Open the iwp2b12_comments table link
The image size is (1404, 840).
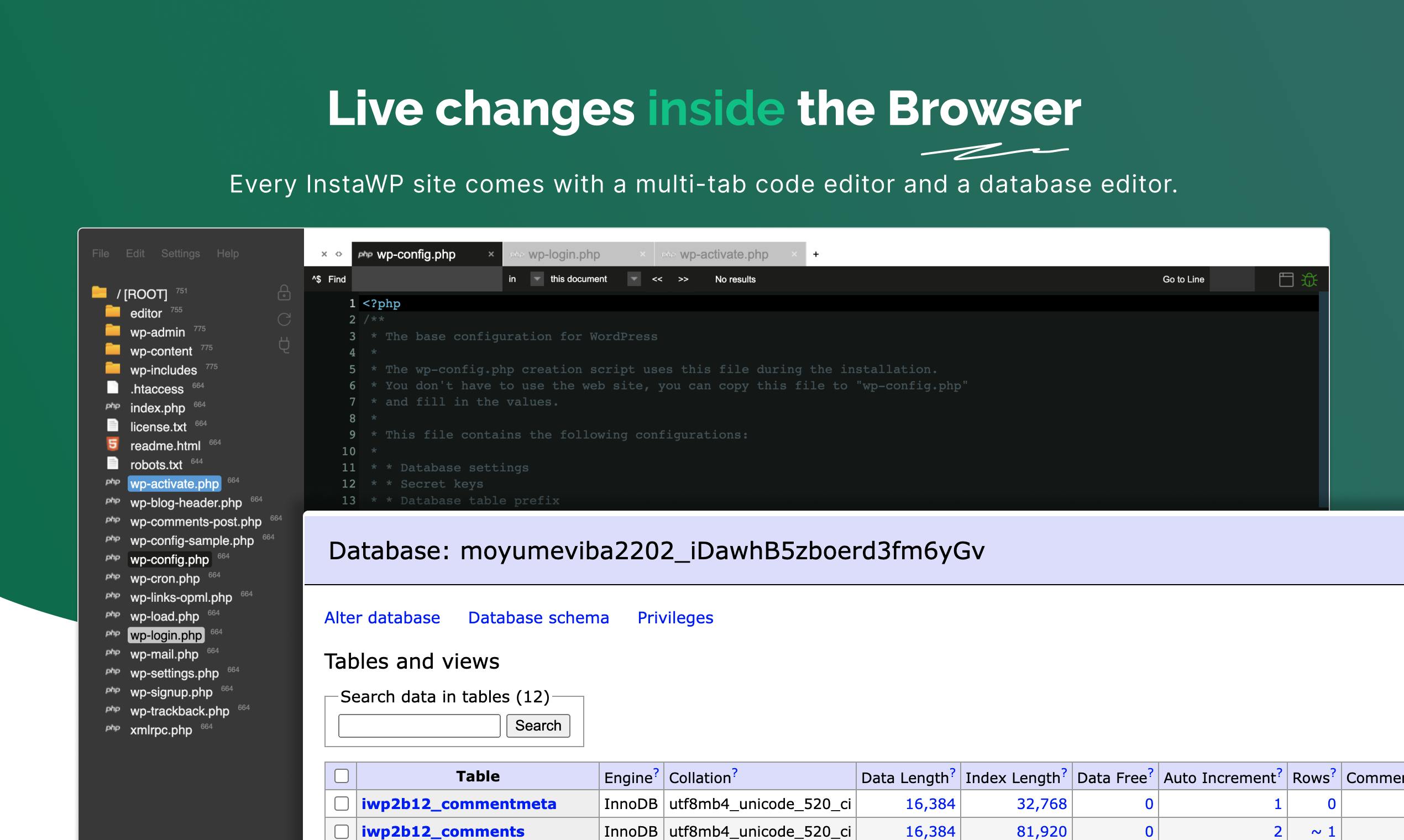[443, 831]
